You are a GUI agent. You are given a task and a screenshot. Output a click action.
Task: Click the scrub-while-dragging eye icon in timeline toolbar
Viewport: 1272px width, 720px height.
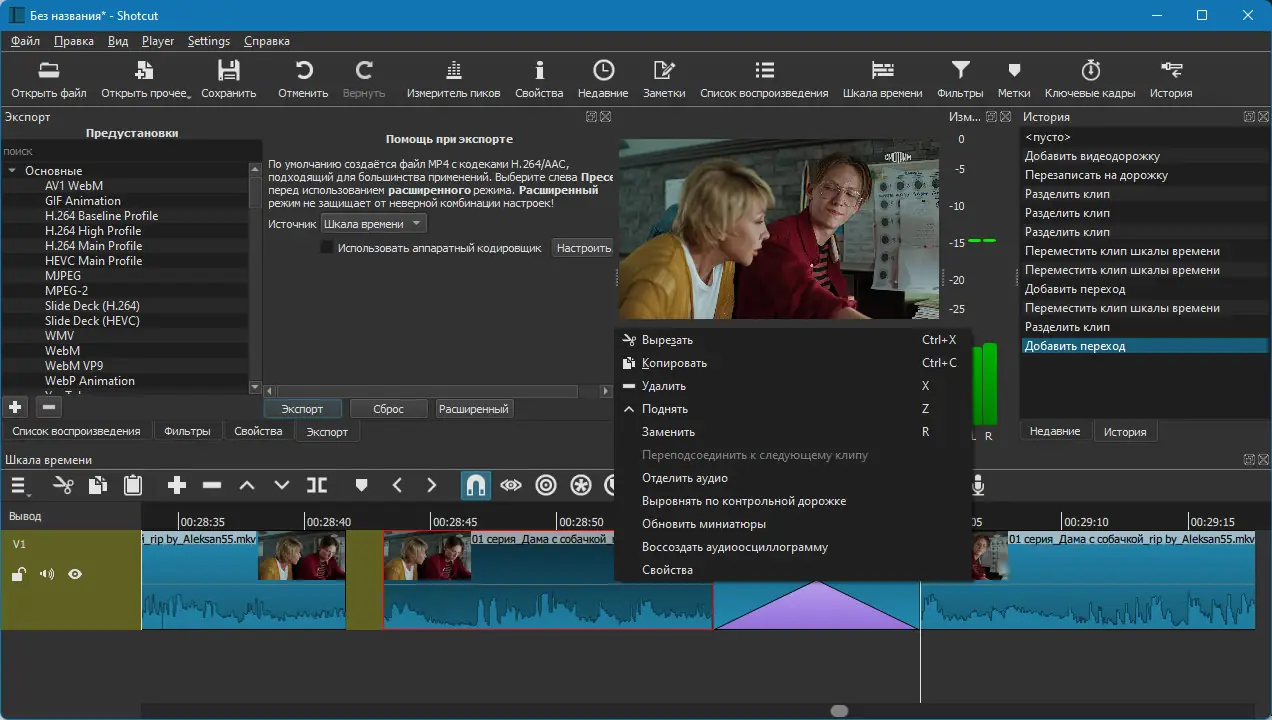[511, 486]
